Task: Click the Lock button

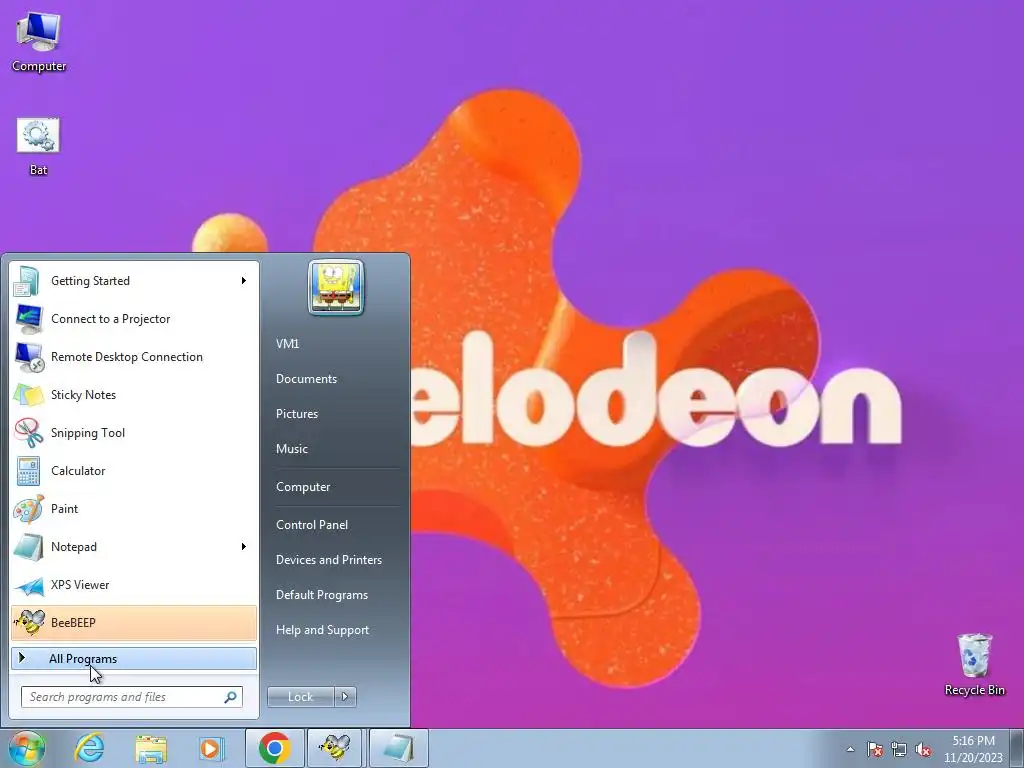Action: coord(300,697)
